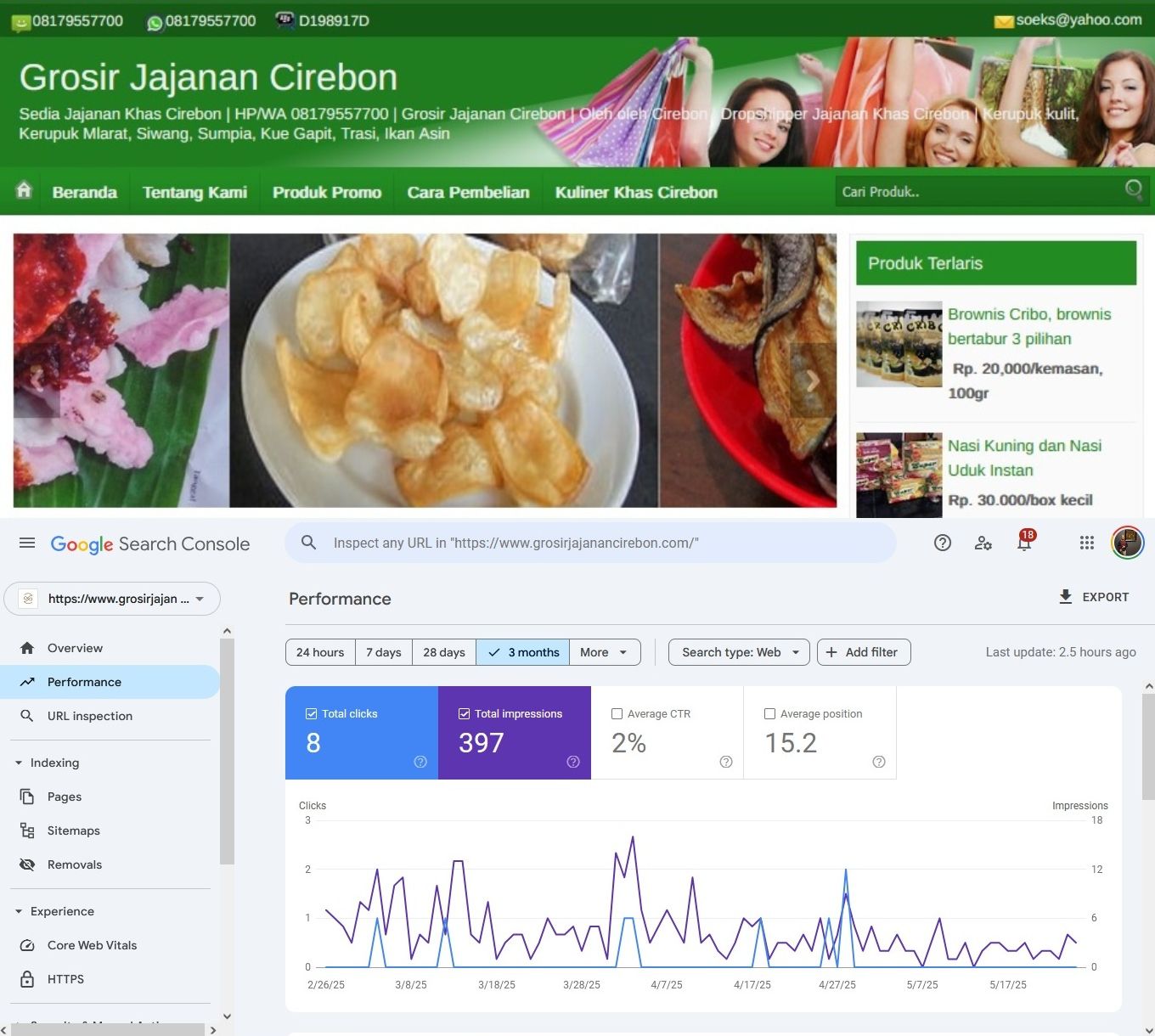Open the Google apps grid

pos(1086,543)
